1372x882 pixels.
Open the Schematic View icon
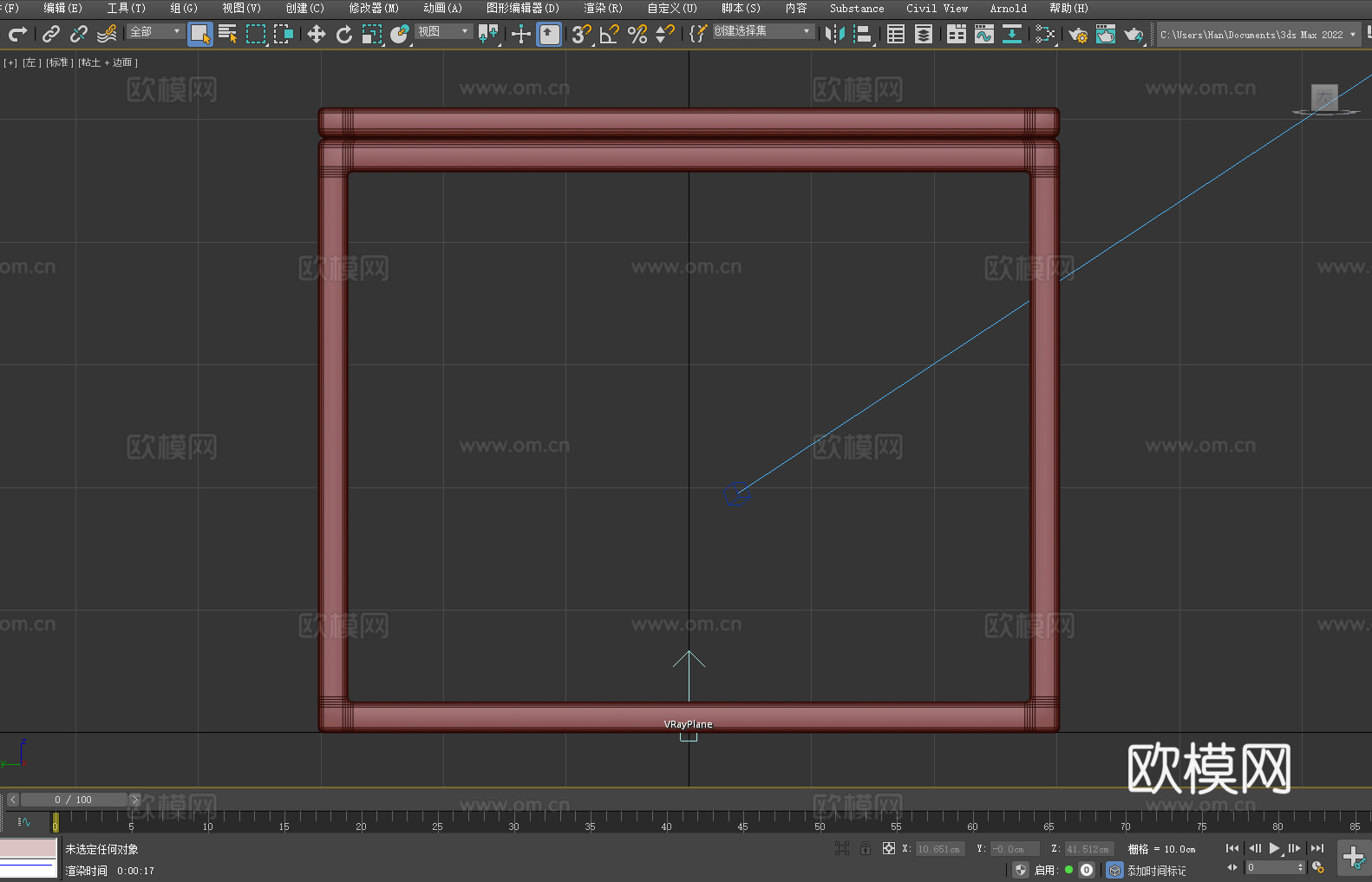[1012, 34]
